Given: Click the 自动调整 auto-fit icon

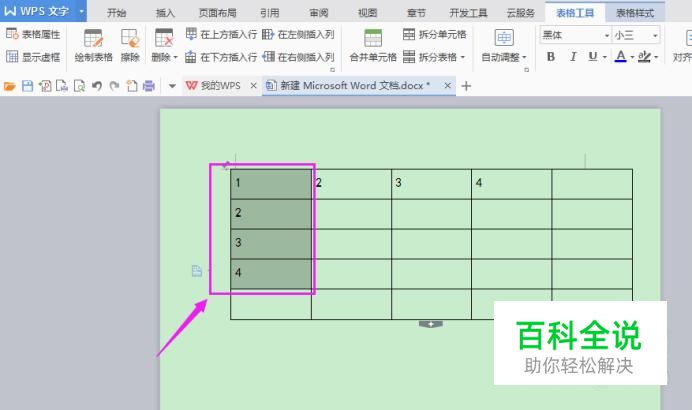Looking at the screenshot, I should click(504, 38).
